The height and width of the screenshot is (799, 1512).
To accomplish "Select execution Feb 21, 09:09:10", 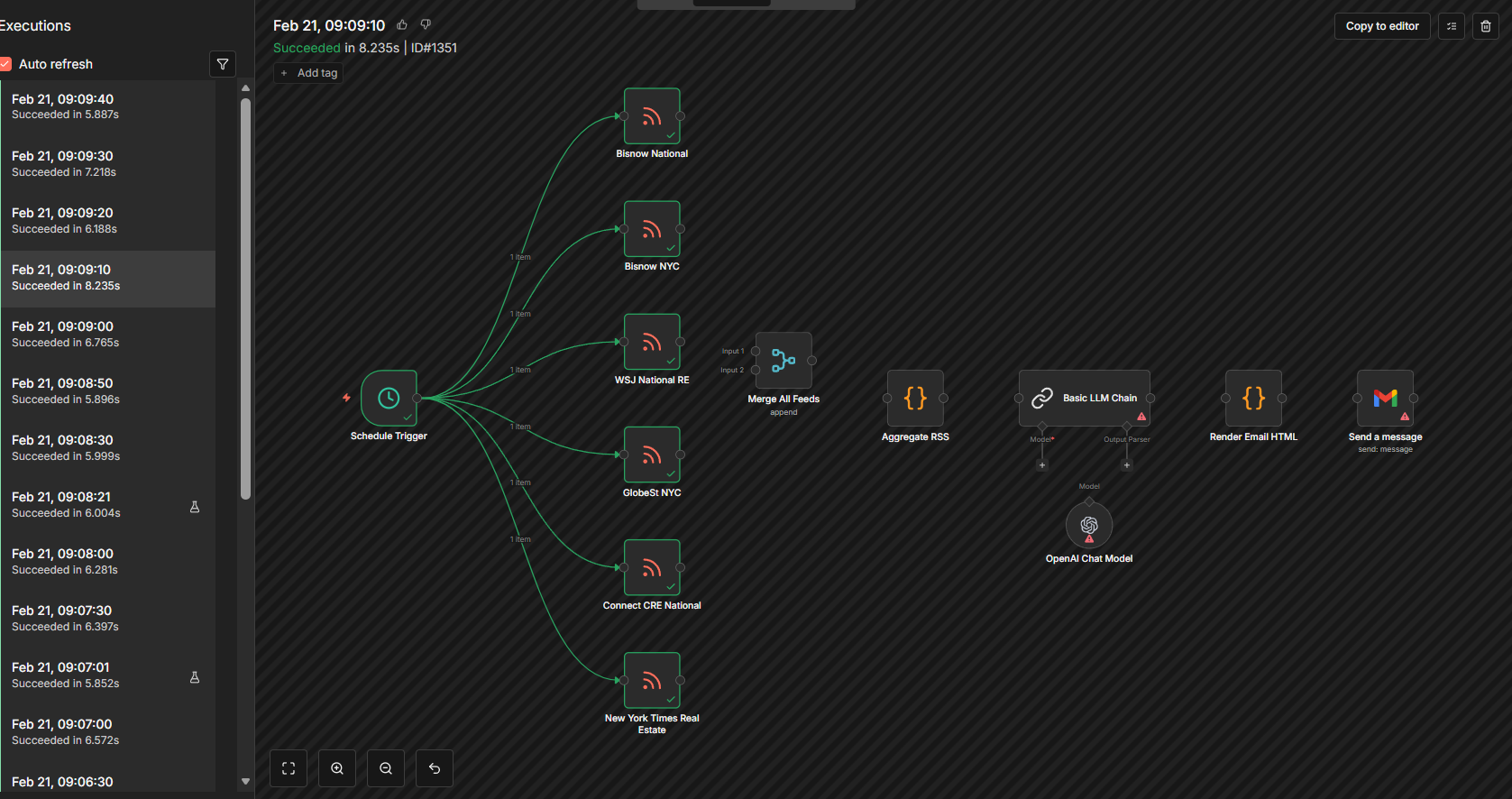I will pyautogui.click(x=108, y=278).
